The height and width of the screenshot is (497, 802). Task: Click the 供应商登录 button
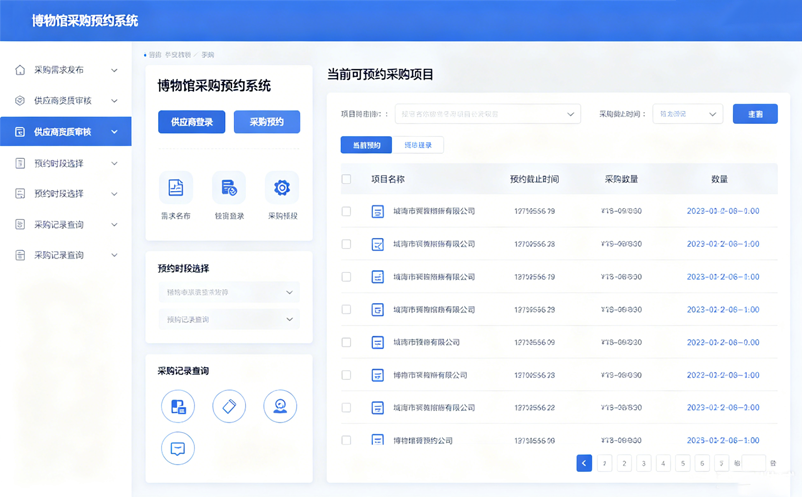pos(192,122)
